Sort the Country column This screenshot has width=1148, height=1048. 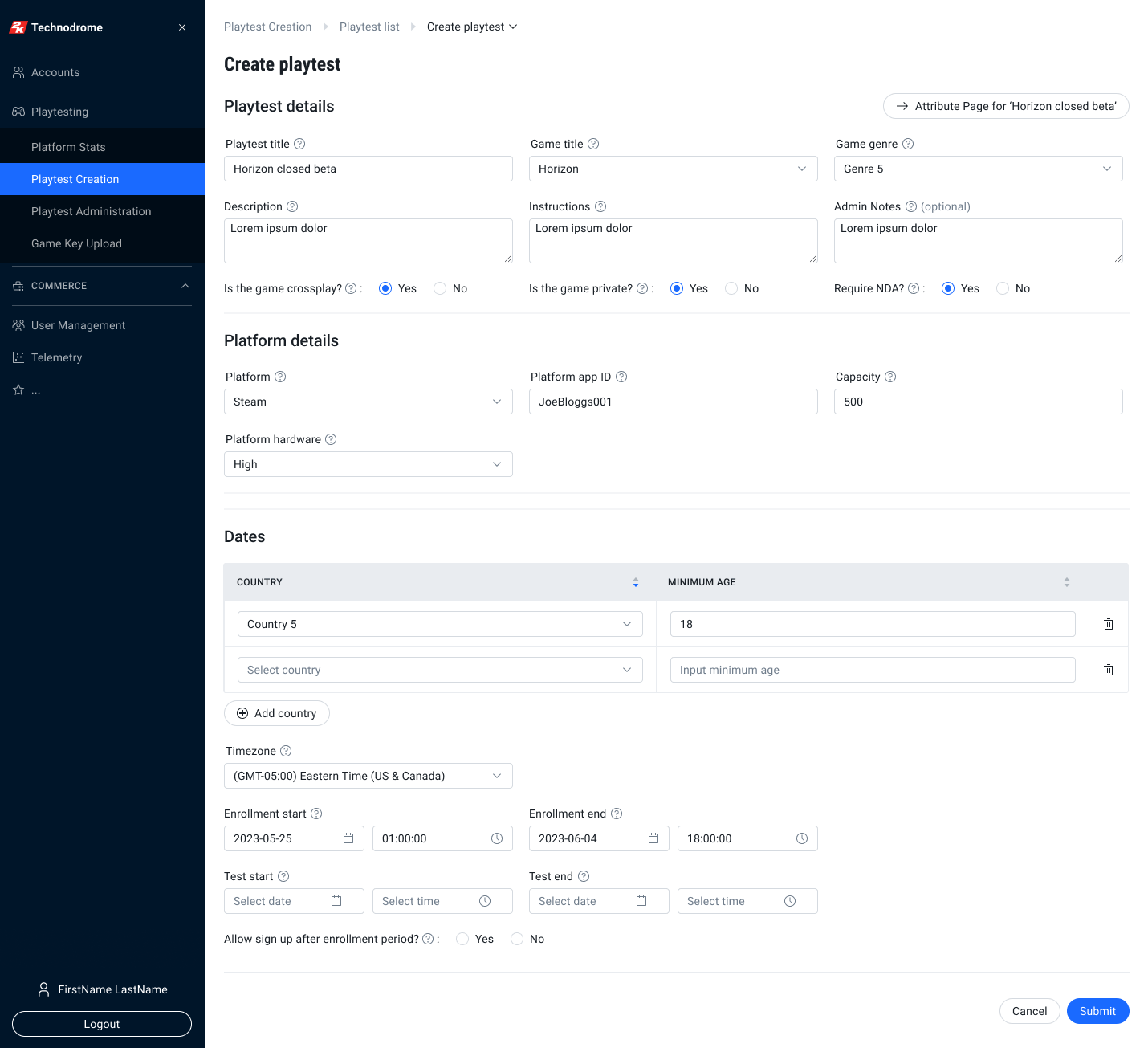(x=636, y=582)
